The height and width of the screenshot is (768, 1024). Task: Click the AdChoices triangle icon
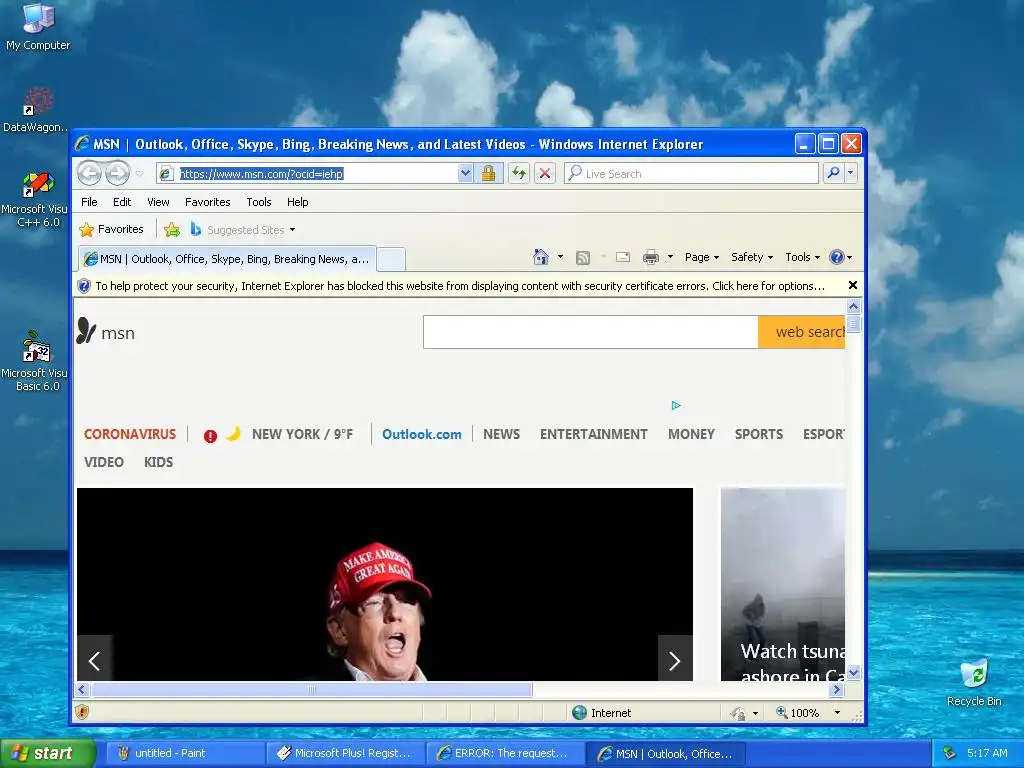point(676,406)
